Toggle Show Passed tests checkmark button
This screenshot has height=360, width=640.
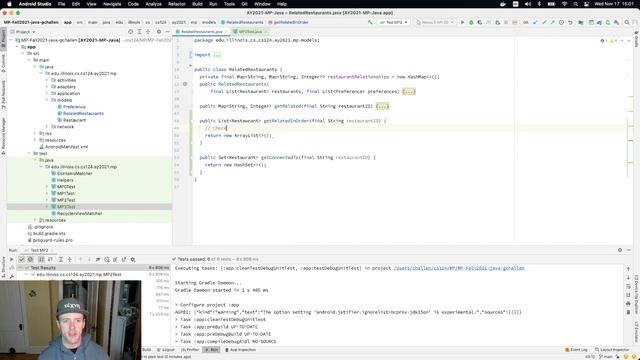[22, 260]
